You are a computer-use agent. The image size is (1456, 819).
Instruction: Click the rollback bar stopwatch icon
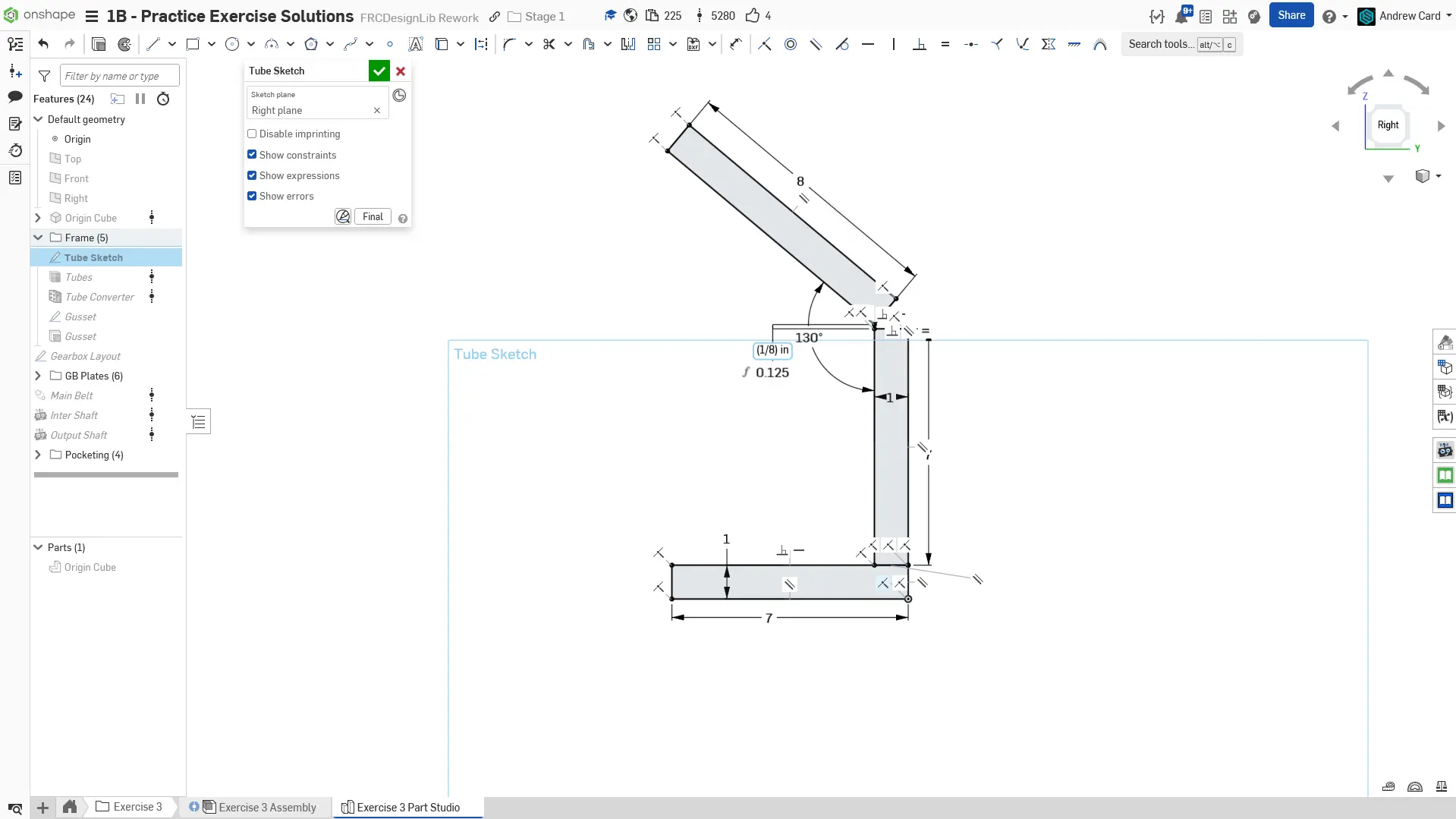163,99
